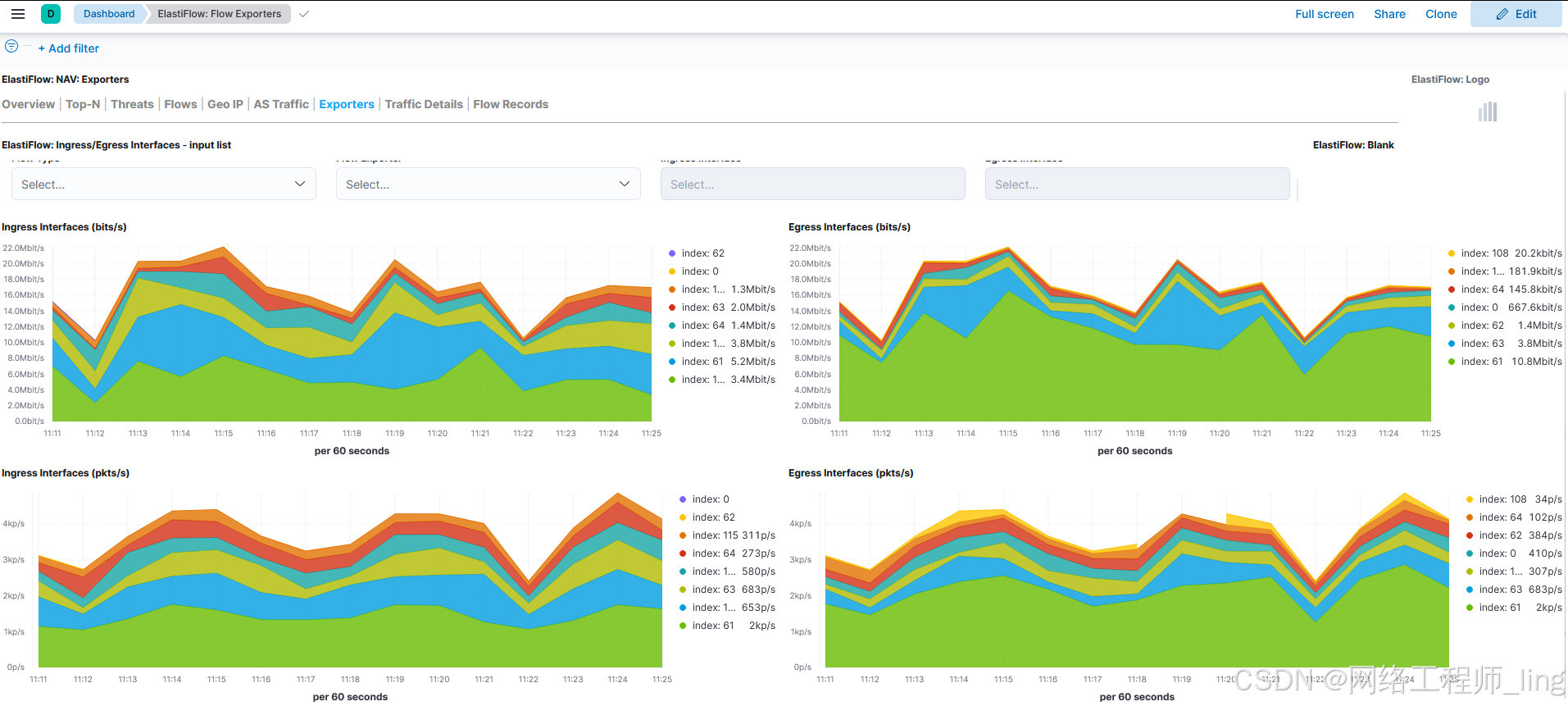Click the ElastiFlow logo bars icon
The image size is (1568, 706).
click(x=1488, y=112)
